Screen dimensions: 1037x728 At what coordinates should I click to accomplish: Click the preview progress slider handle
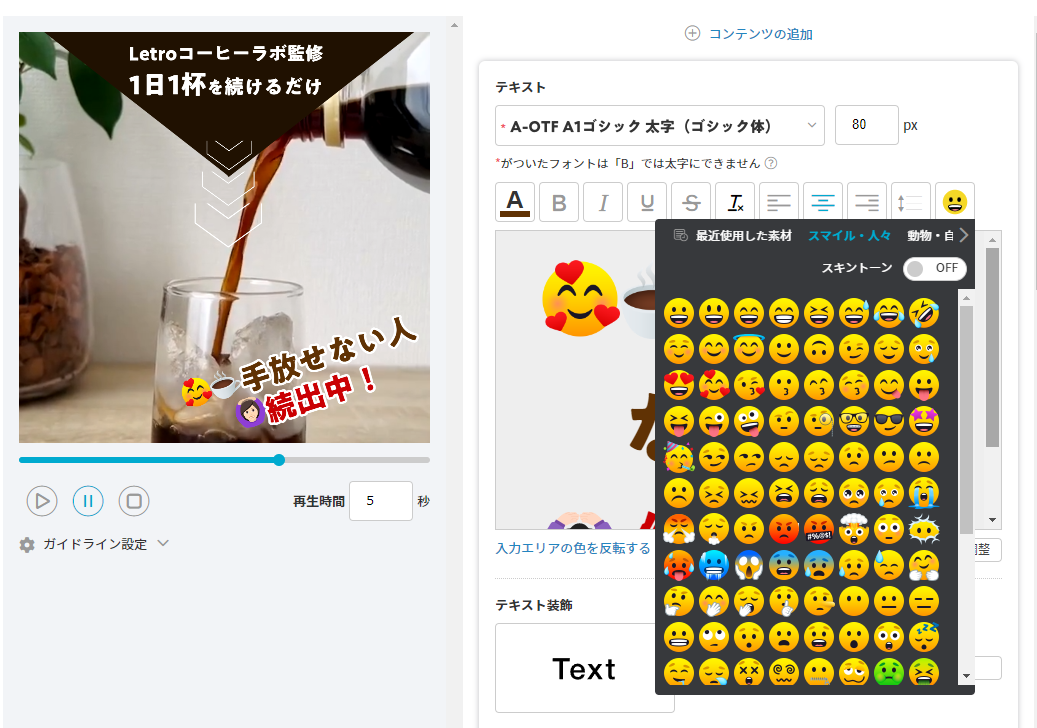coord(279,460)
